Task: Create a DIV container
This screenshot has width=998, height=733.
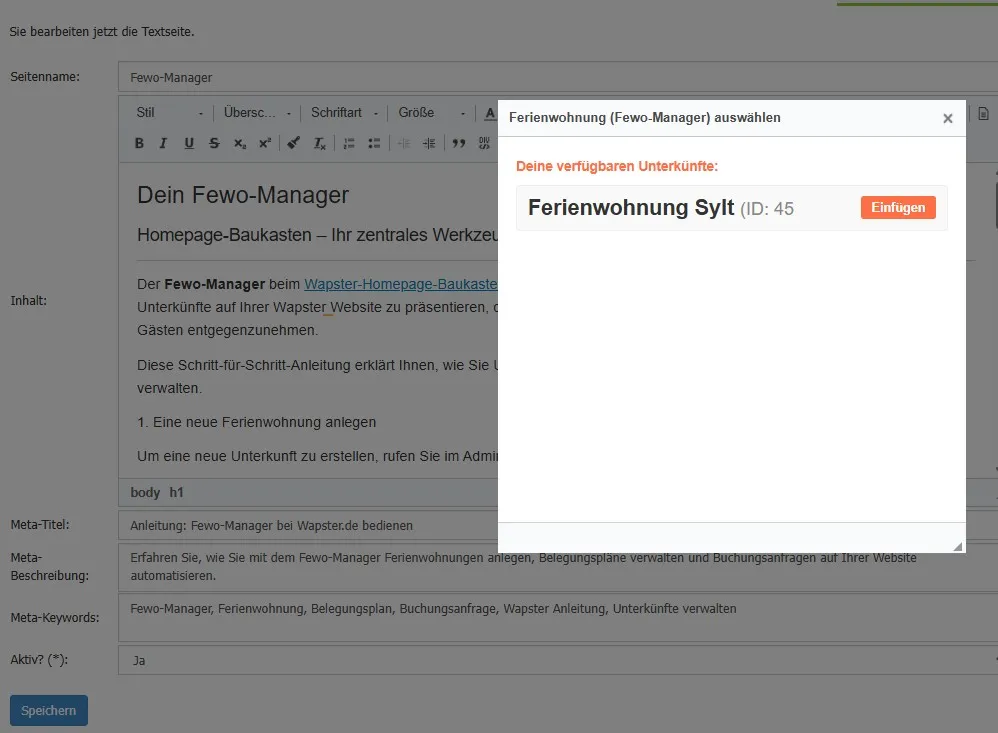Action: tap(484, 143)
